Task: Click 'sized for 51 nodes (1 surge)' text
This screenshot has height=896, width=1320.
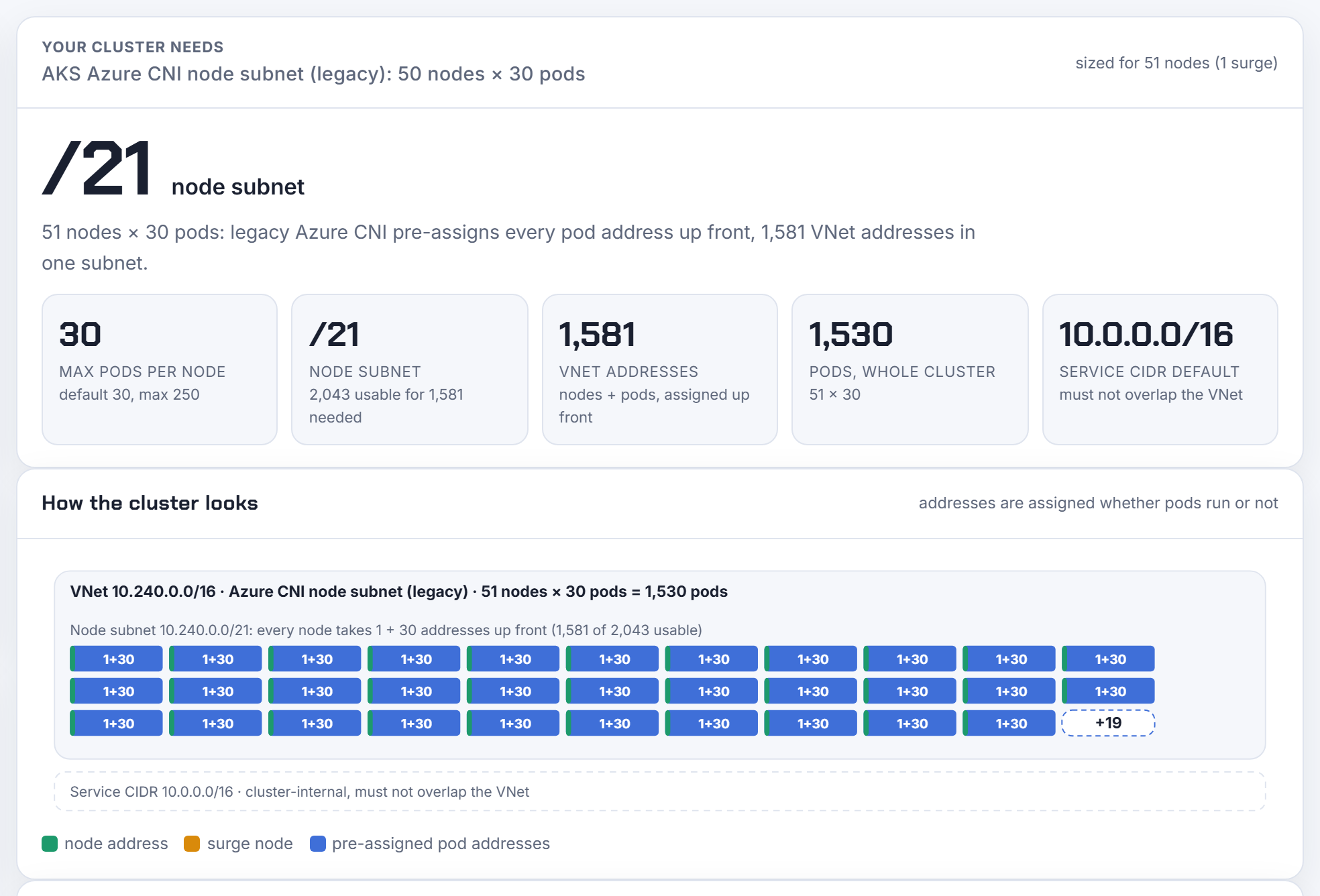Action: tap(1176, 63)
